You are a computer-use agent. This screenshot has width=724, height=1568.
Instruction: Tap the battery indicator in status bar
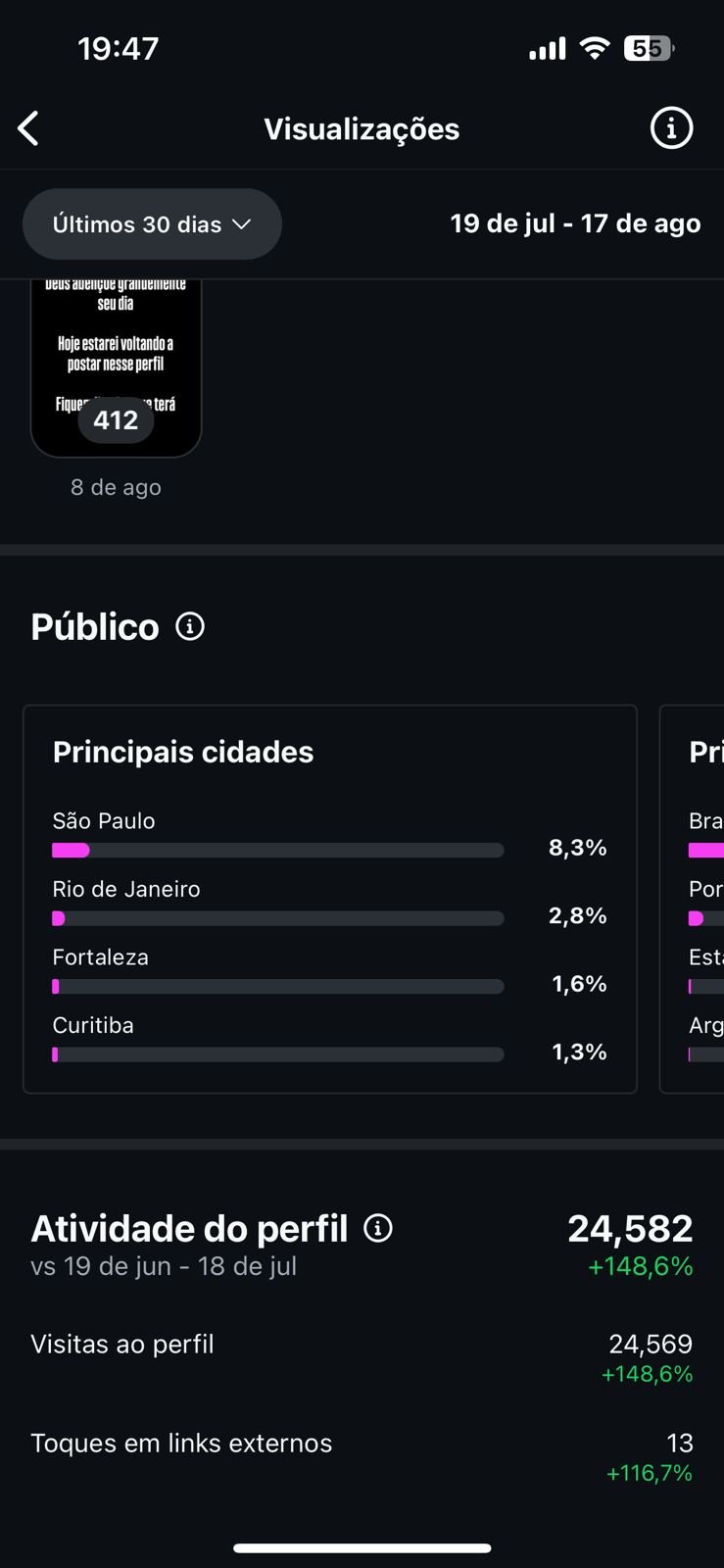649,48
